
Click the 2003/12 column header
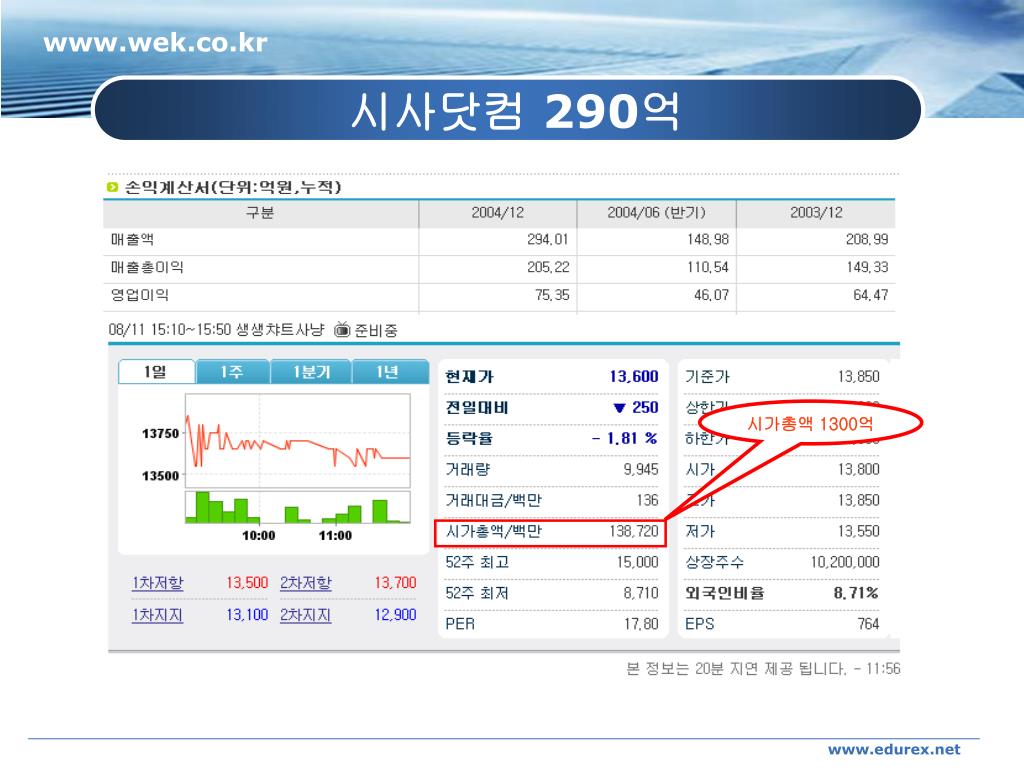tap(816, 213)
